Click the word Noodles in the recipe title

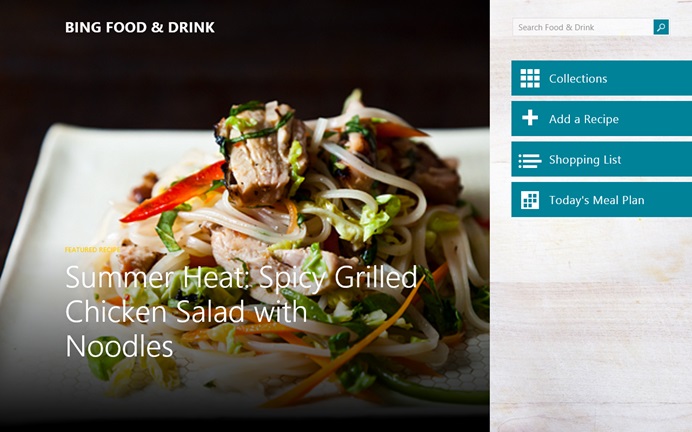point(119,346)
